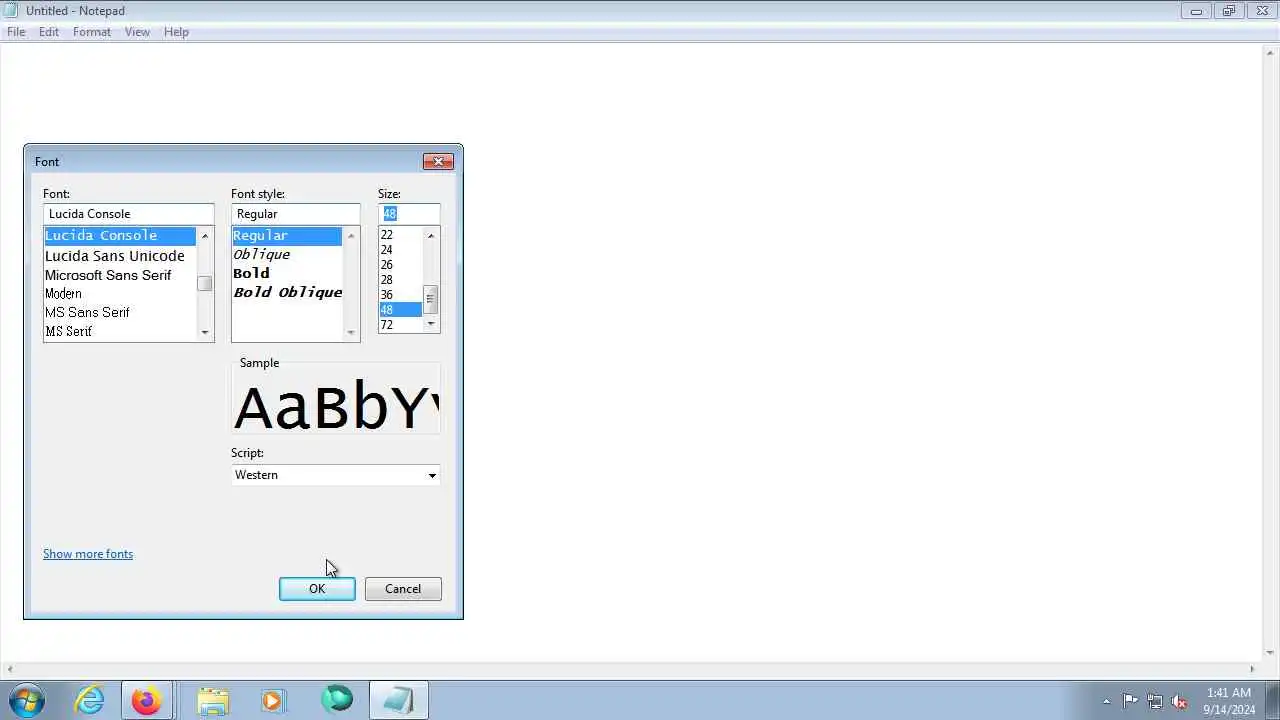Click the taskbar clock showing 1:41 AM
Screen dimensions: 1280x720
1229,701
